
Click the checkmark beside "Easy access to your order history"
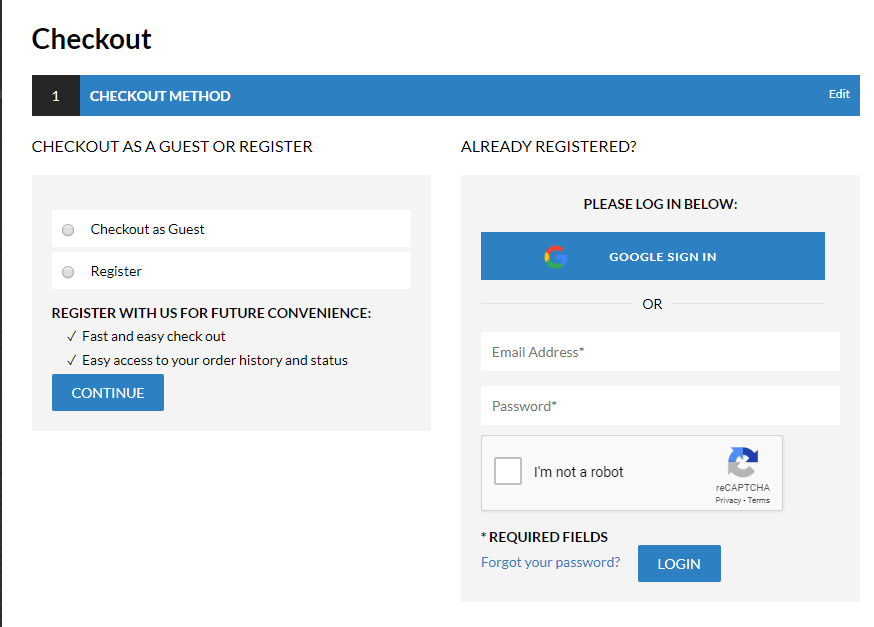point(72,361)
